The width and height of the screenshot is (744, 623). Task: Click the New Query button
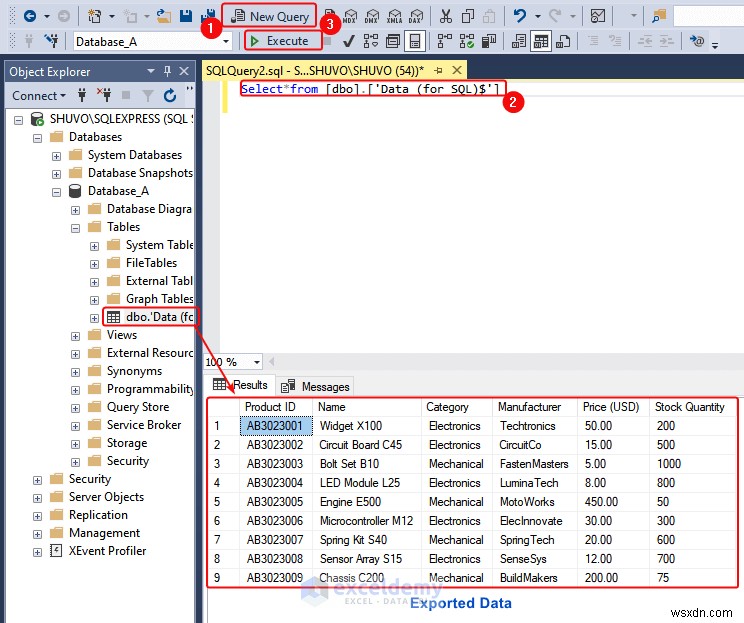(x=270, y=17)
